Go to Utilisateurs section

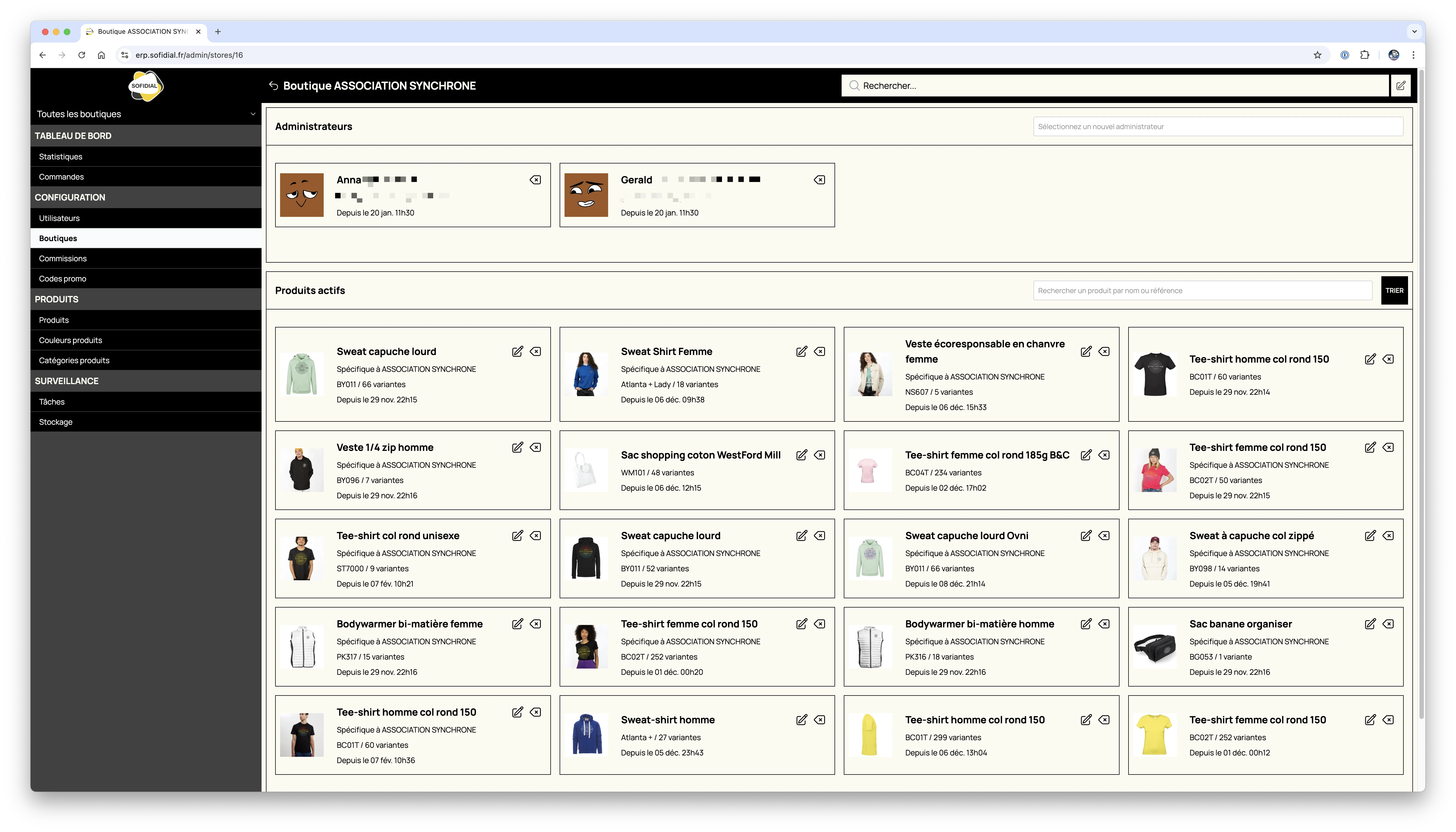click(x=146, y=218)
